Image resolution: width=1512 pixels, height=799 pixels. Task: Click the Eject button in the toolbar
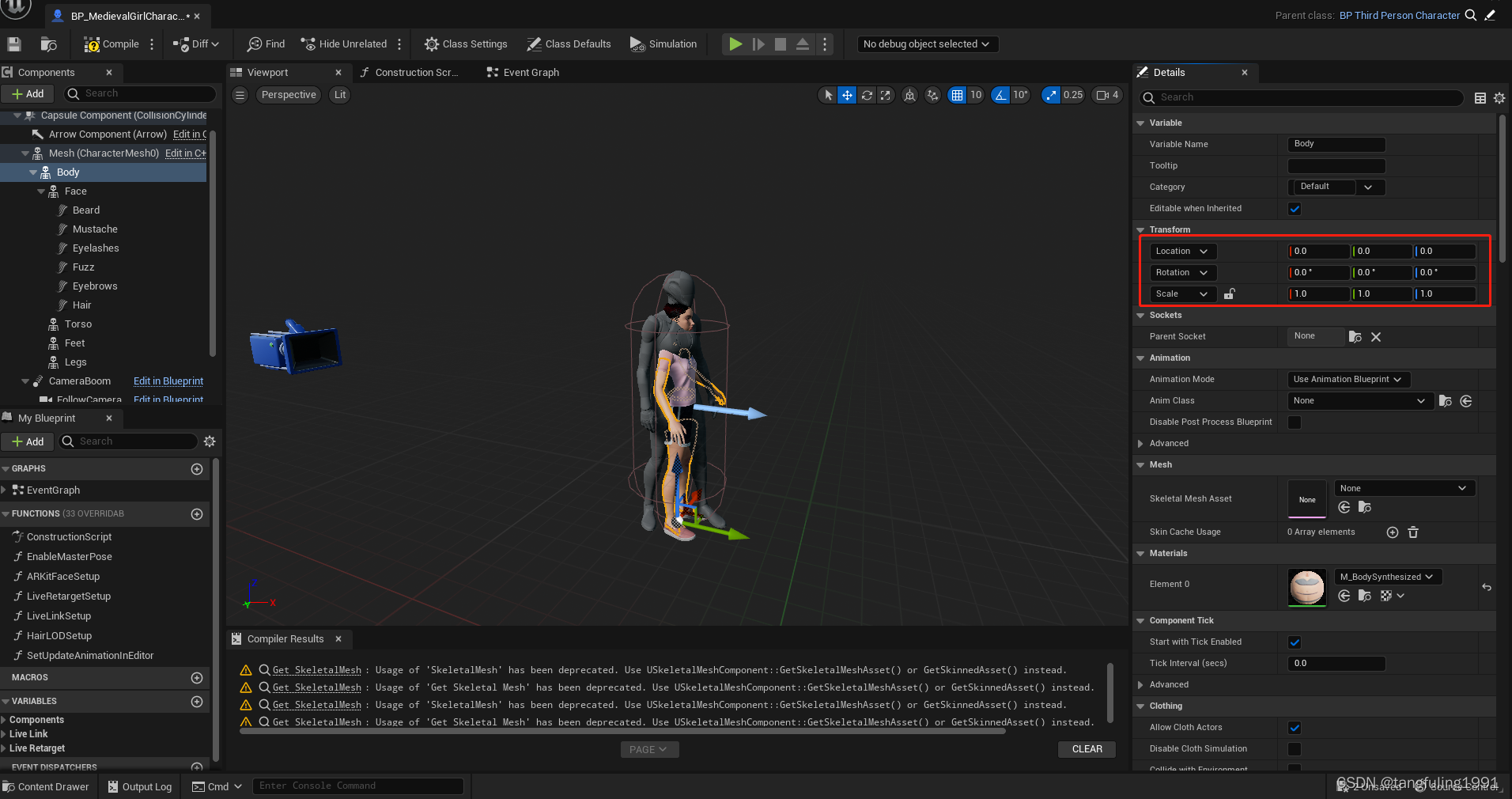[803, 44]
